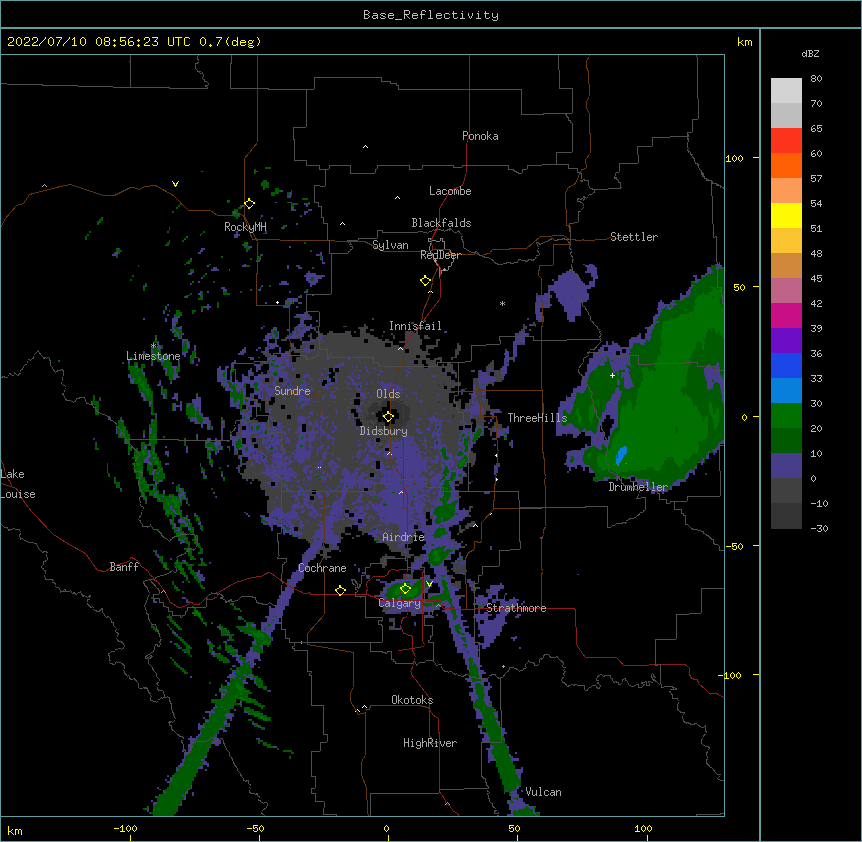Click the -50 tick on the bottom axis

(x=255, y=828)
